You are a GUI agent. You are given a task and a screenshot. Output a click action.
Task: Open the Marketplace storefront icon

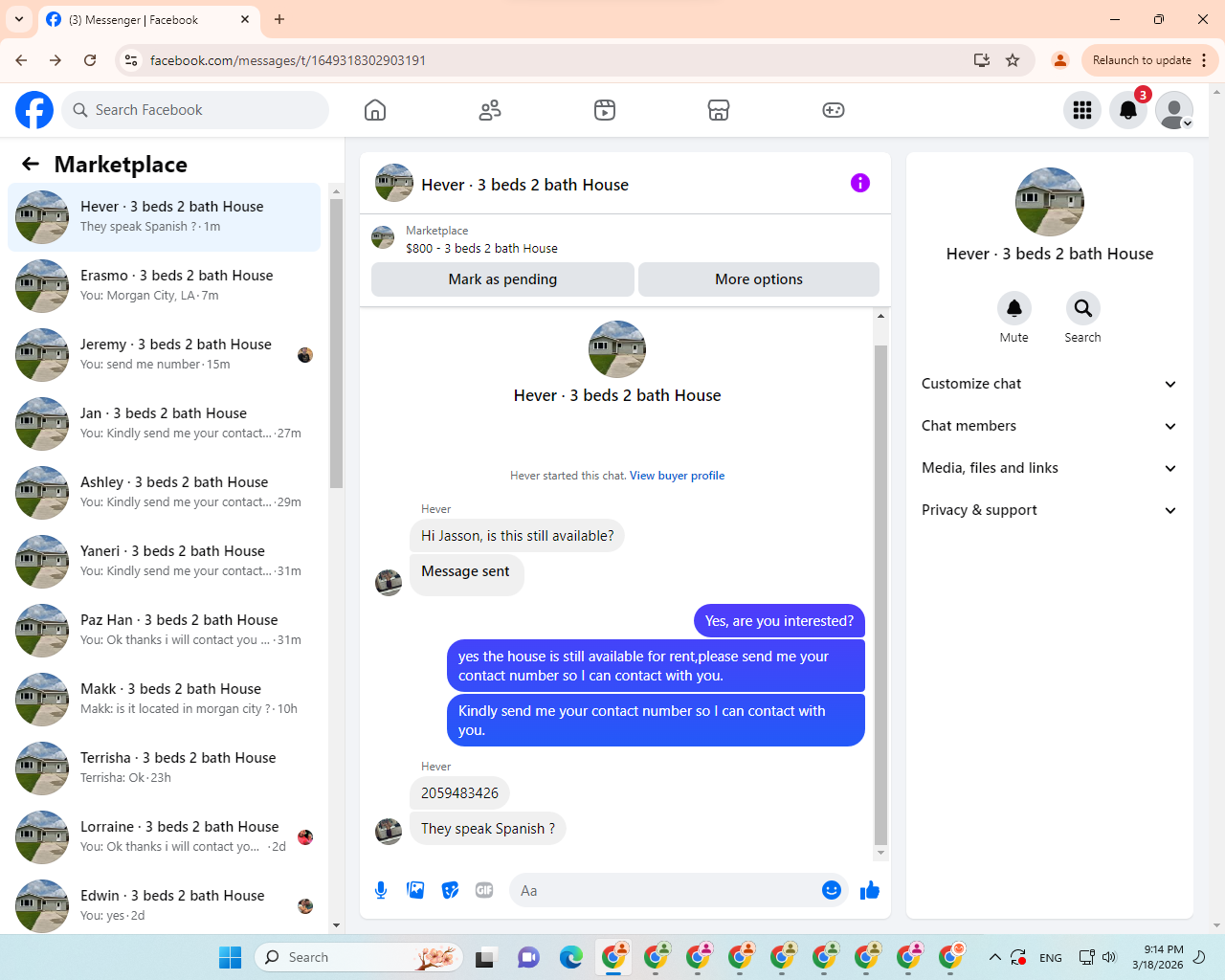719,110
